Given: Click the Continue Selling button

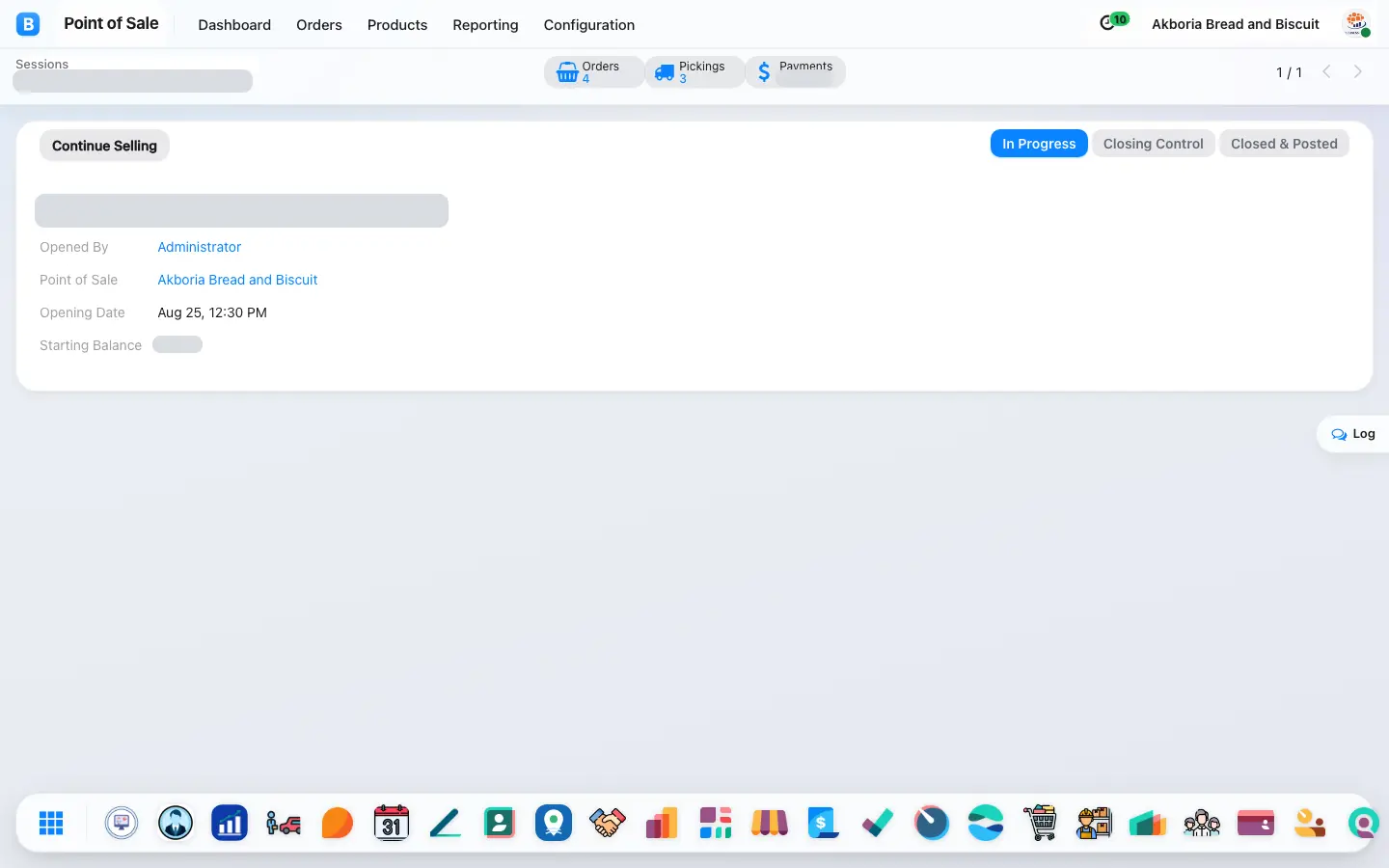Looking at the screenshot, I should tap(104, 146).
